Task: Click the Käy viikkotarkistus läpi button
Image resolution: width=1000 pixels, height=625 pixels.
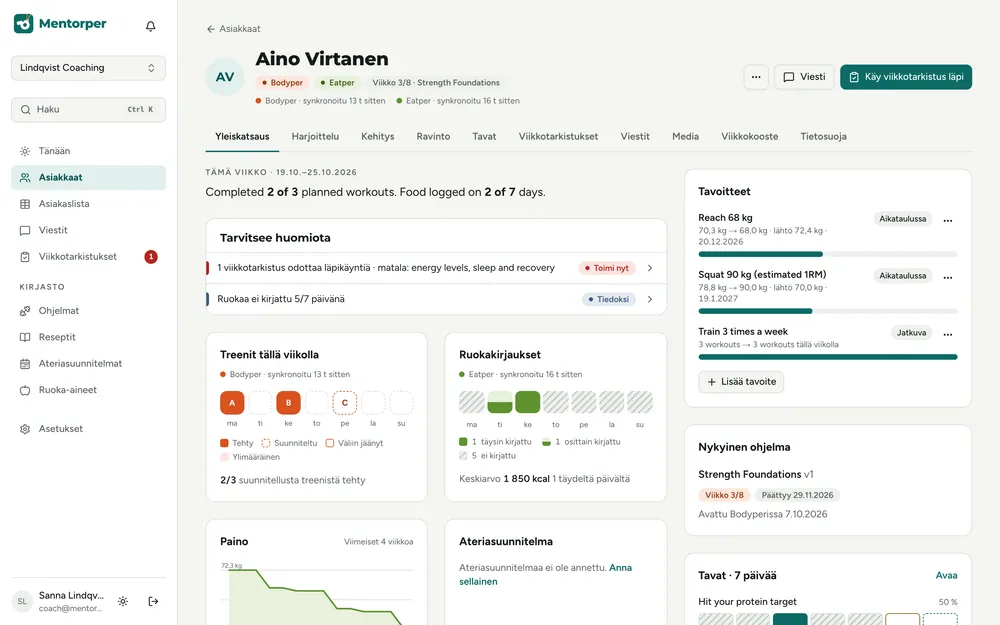Action: click(x=906, y=77)
